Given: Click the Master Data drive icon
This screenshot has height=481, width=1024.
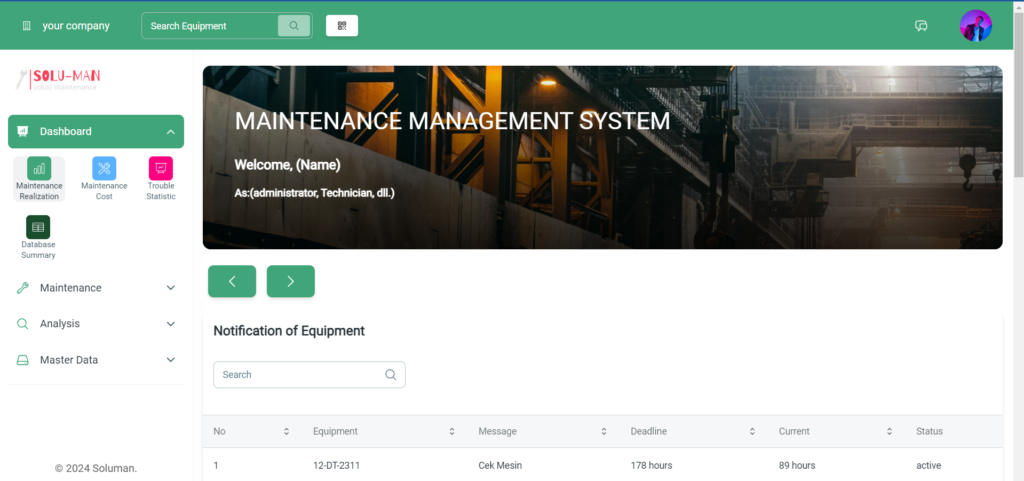Looking at the screenshot, I should pyautogui.click(x=22, y=360).
